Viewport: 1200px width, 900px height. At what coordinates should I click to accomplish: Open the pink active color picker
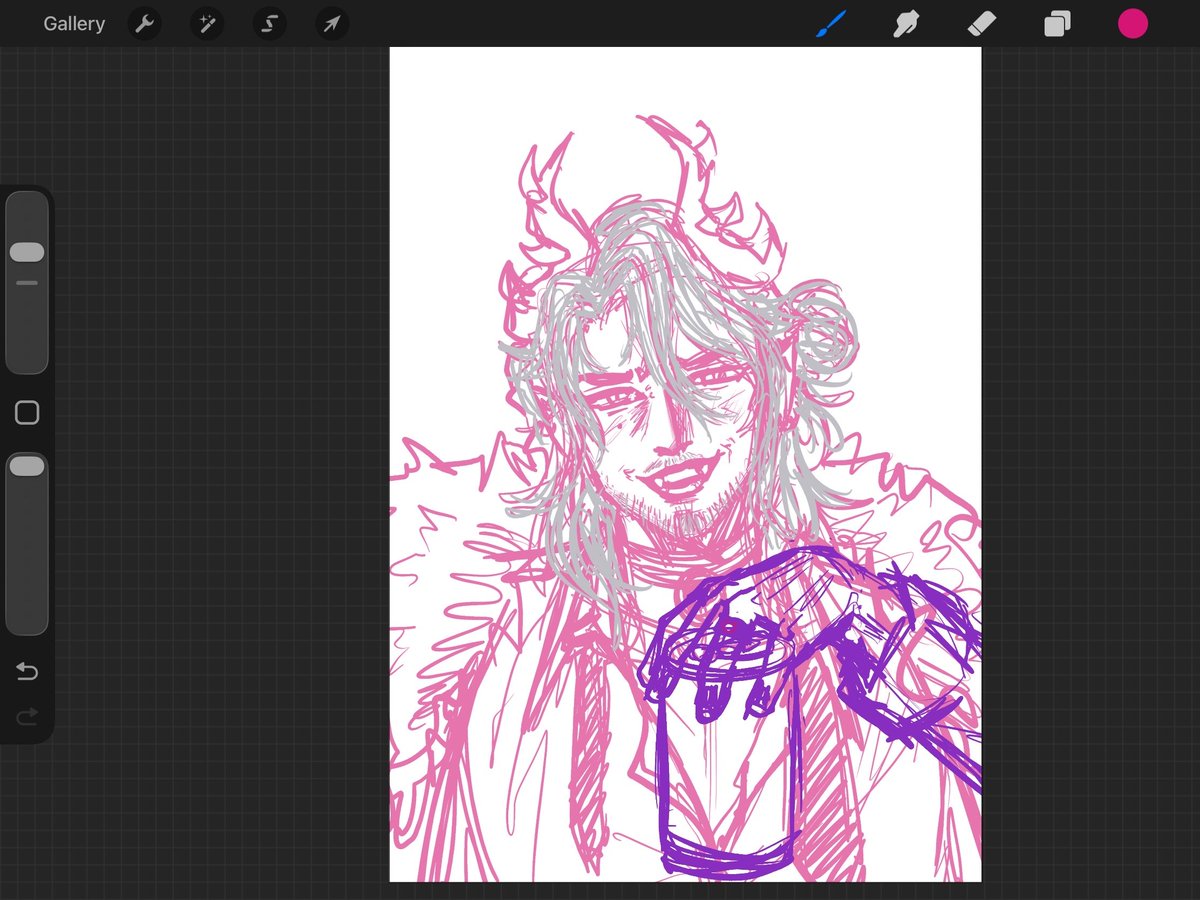[1133, 24]
